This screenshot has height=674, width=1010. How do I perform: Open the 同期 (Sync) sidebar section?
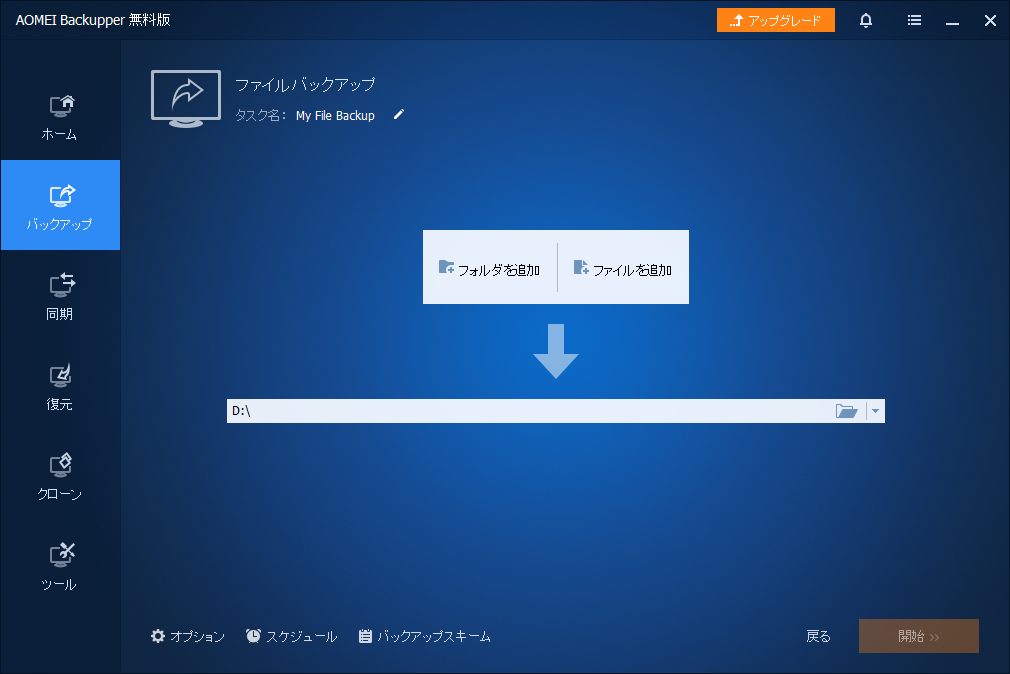tap(60, 296)
